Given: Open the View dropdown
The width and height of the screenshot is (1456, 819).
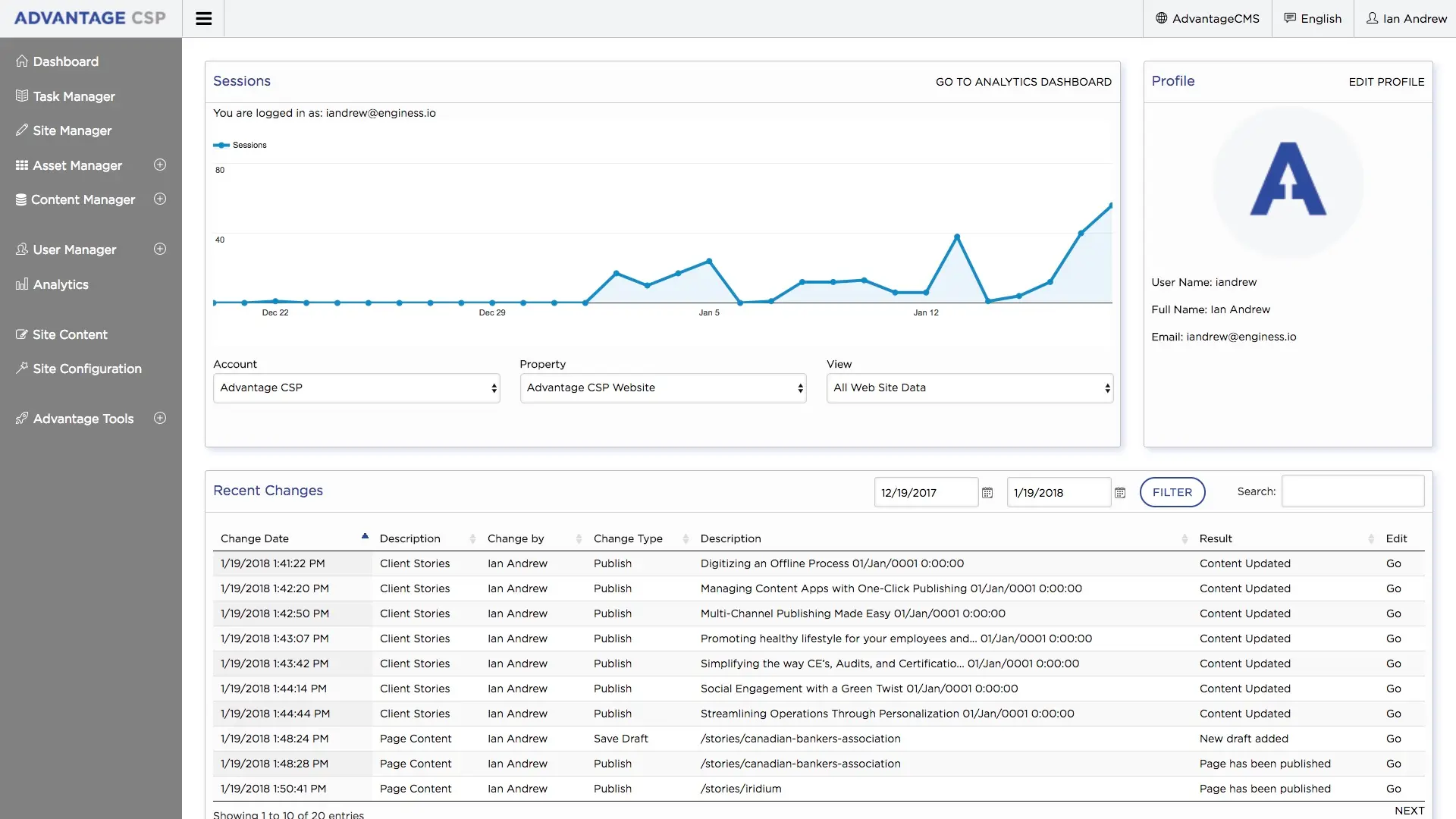Looking at the screenshot, I should pyautogui.click(x=969, y=388).
